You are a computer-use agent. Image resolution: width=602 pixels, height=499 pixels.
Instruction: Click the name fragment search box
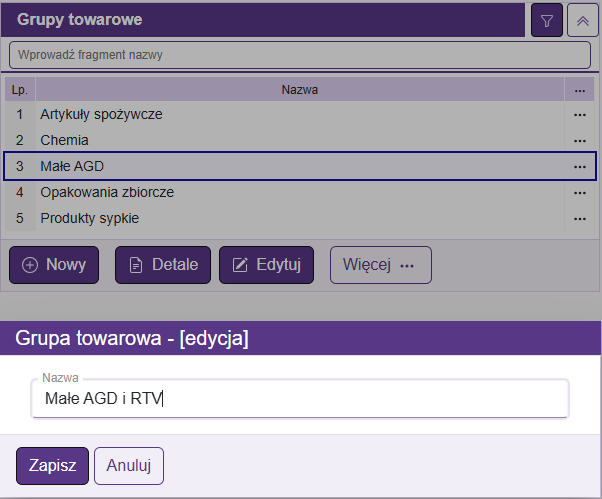[300, 54]
